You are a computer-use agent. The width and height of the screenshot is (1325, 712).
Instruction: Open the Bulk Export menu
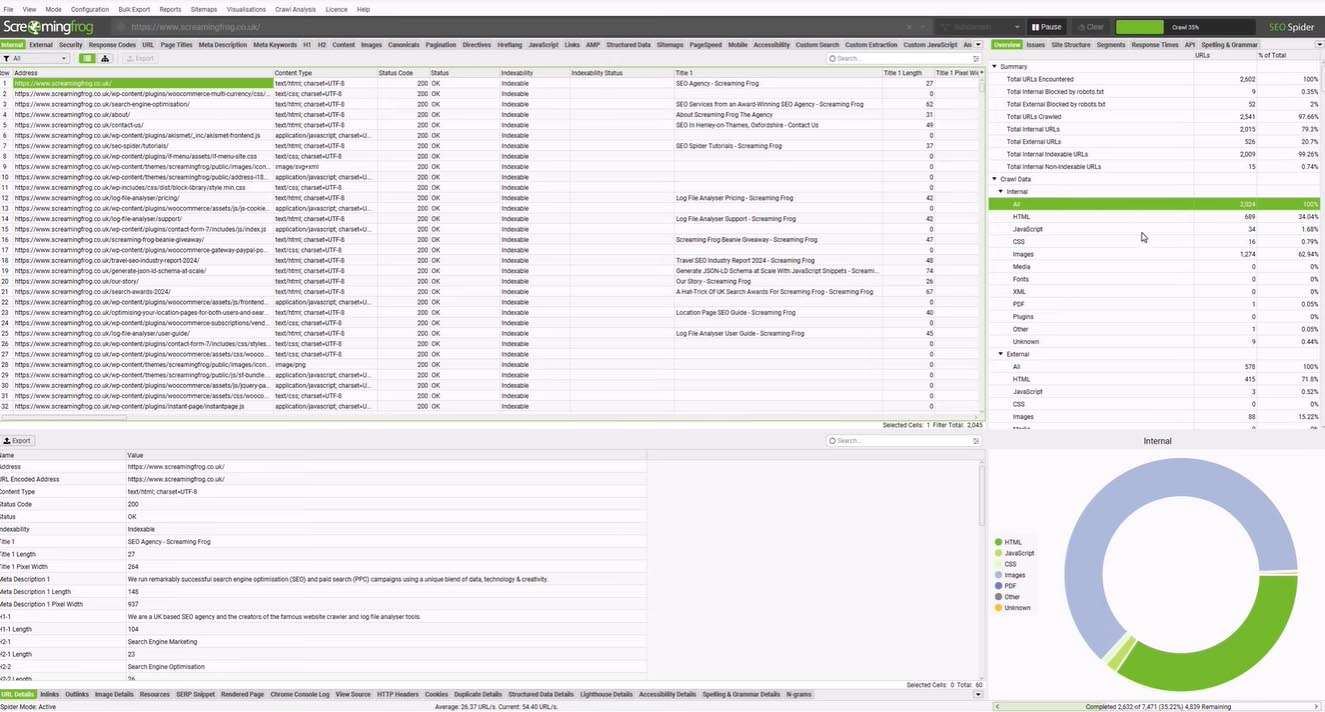coord(133,9)
